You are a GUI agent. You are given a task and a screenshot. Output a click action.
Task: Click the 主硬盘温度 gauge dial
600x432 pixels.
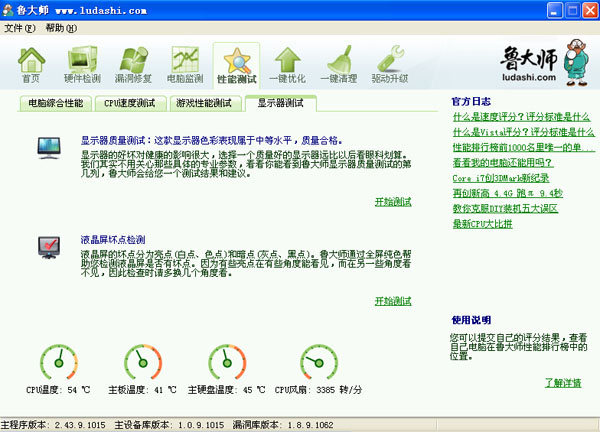[x=227, y=362]
